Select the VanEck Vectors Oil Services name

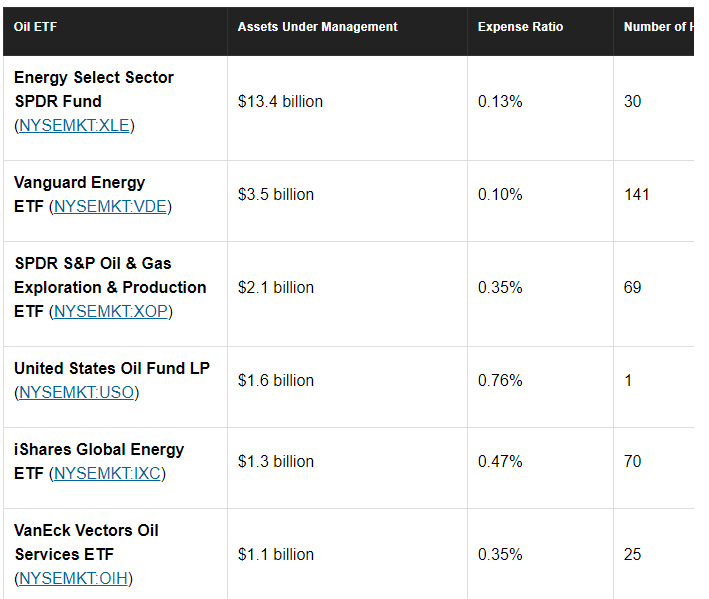point(86,542)
